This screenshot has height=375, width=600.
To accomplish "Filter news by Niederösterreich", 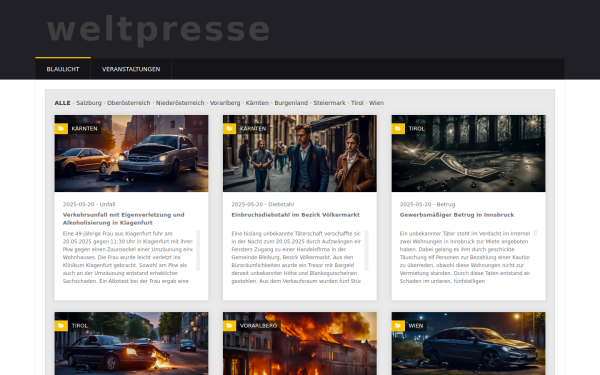I will [180, 103].
